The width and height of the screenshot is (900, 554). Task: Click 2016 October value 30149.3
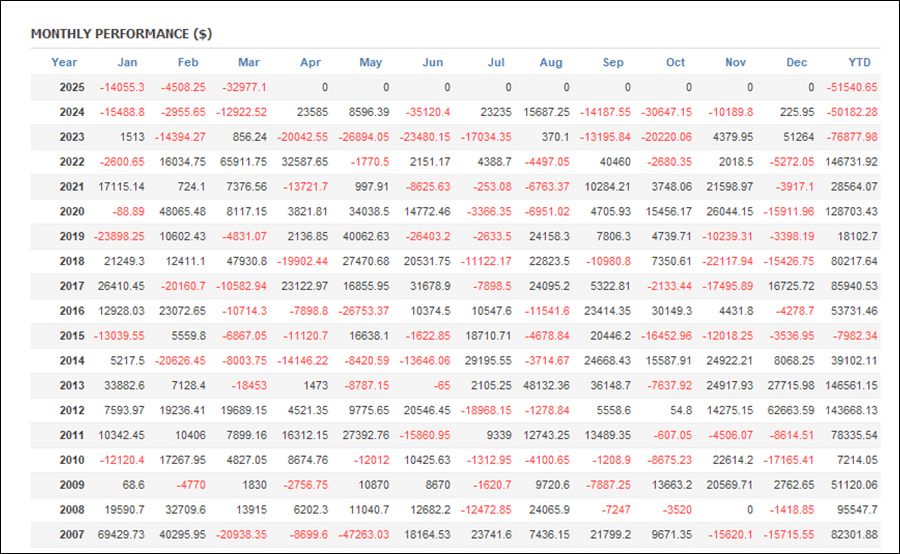point(672,311)
